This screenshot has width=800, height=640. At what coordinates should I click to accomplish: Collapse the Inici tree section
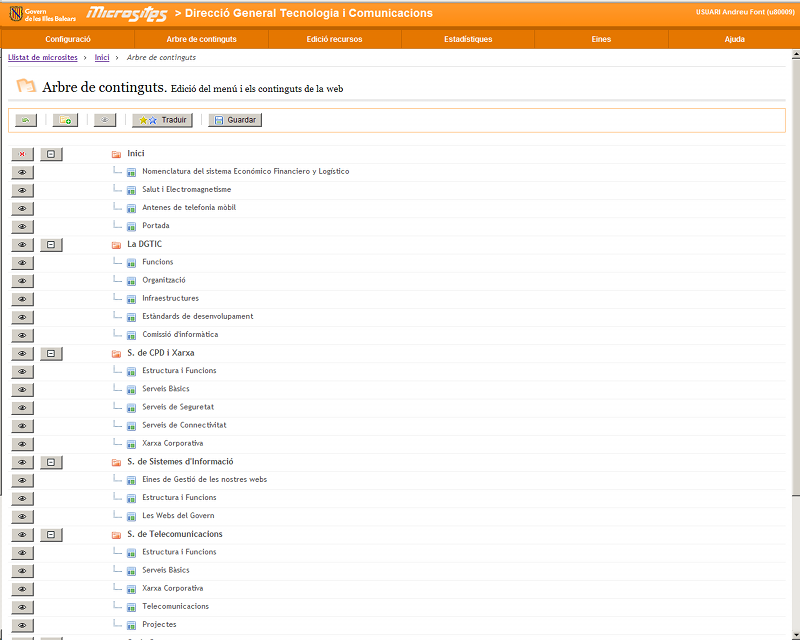click(51, 154)
